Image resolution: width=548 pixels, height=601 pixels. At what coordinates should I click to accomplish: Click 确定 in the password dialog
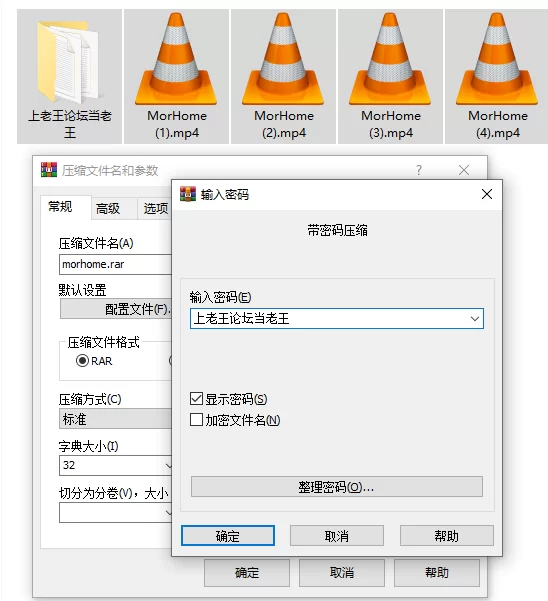point(228,535)
